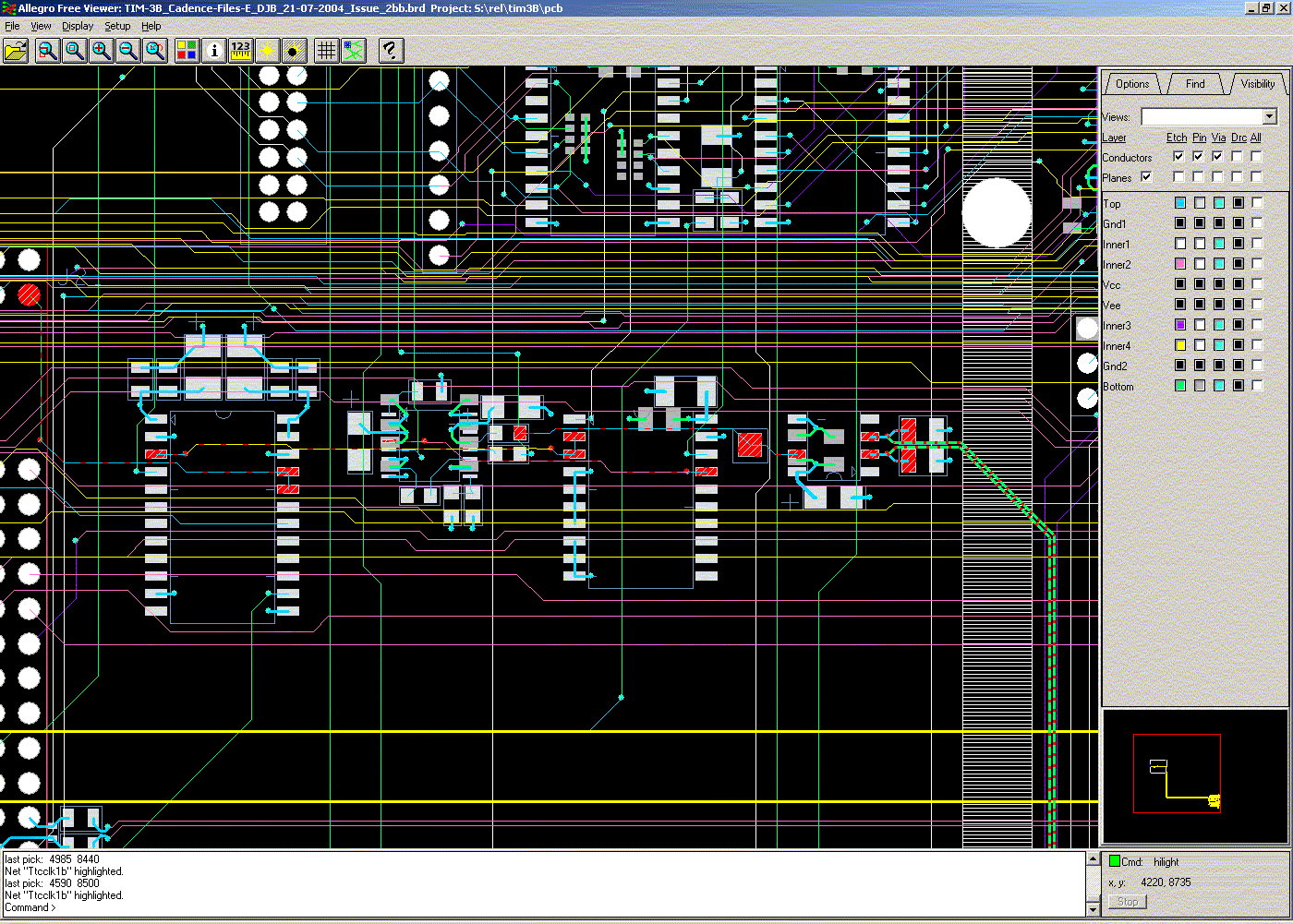Click the All column header
Image resolution: width=1293 pixels, height=924 pixels.
[x=1256, y=138]
